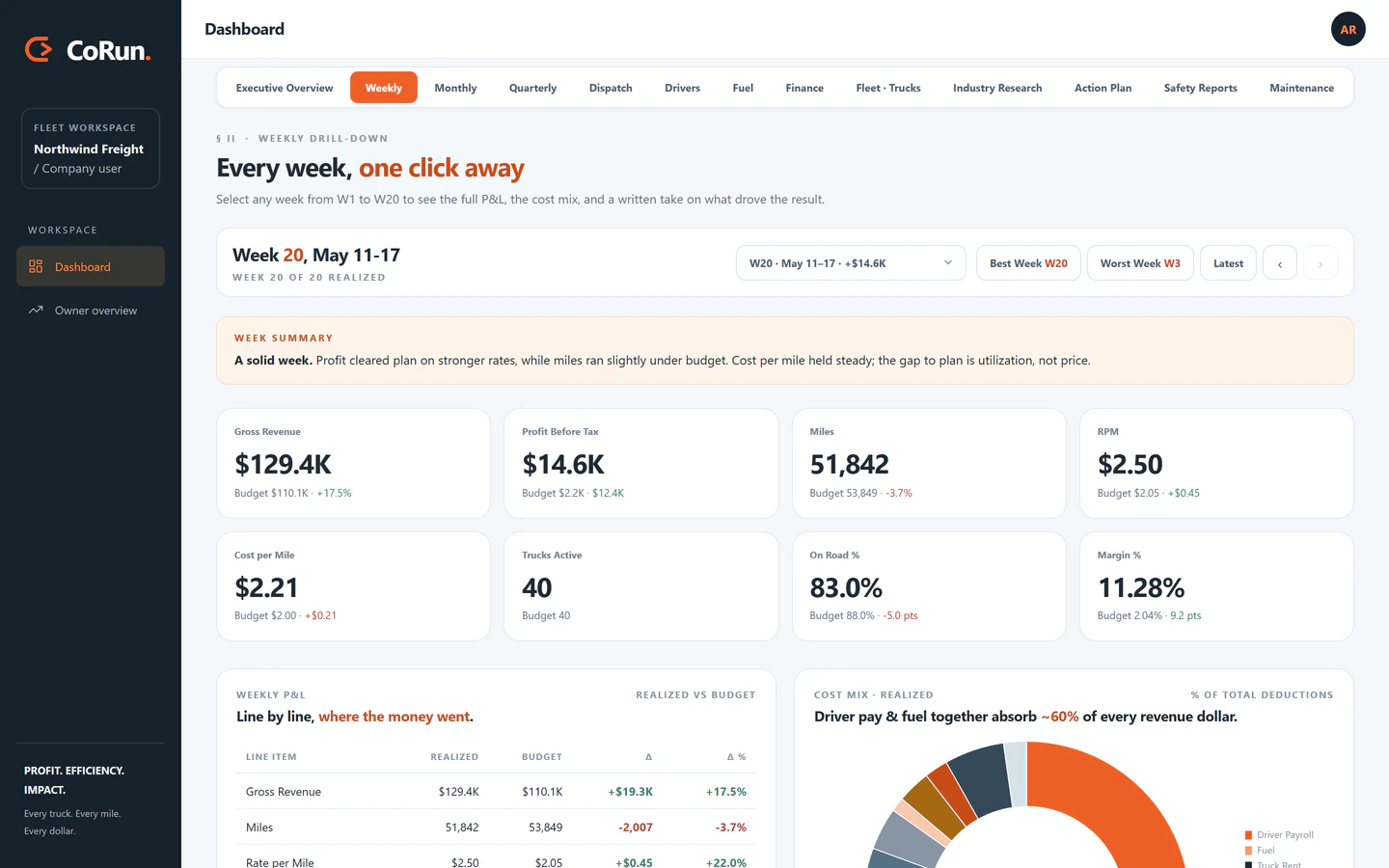
Task: Jump to Worst Week W3
Action: 1140,263
